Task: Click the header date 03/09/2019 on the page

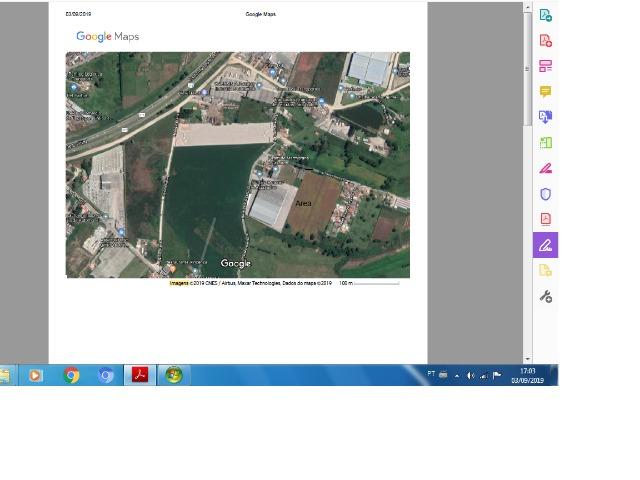Action: click(78, 14)
